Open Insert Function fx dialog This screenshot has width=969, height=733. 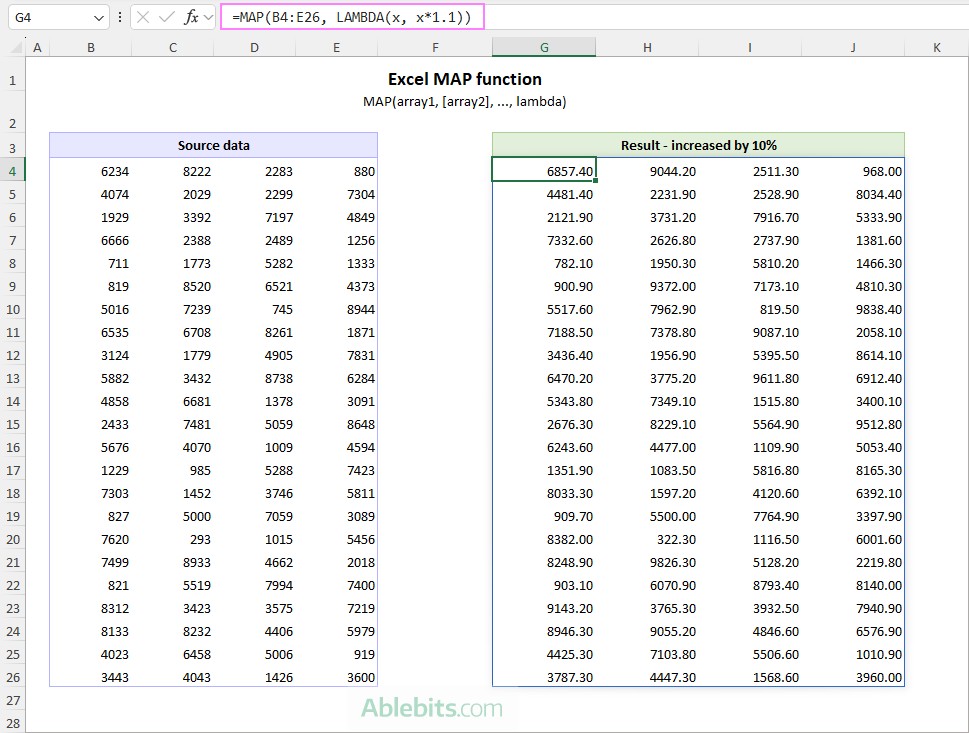click(x=191, y=17)
